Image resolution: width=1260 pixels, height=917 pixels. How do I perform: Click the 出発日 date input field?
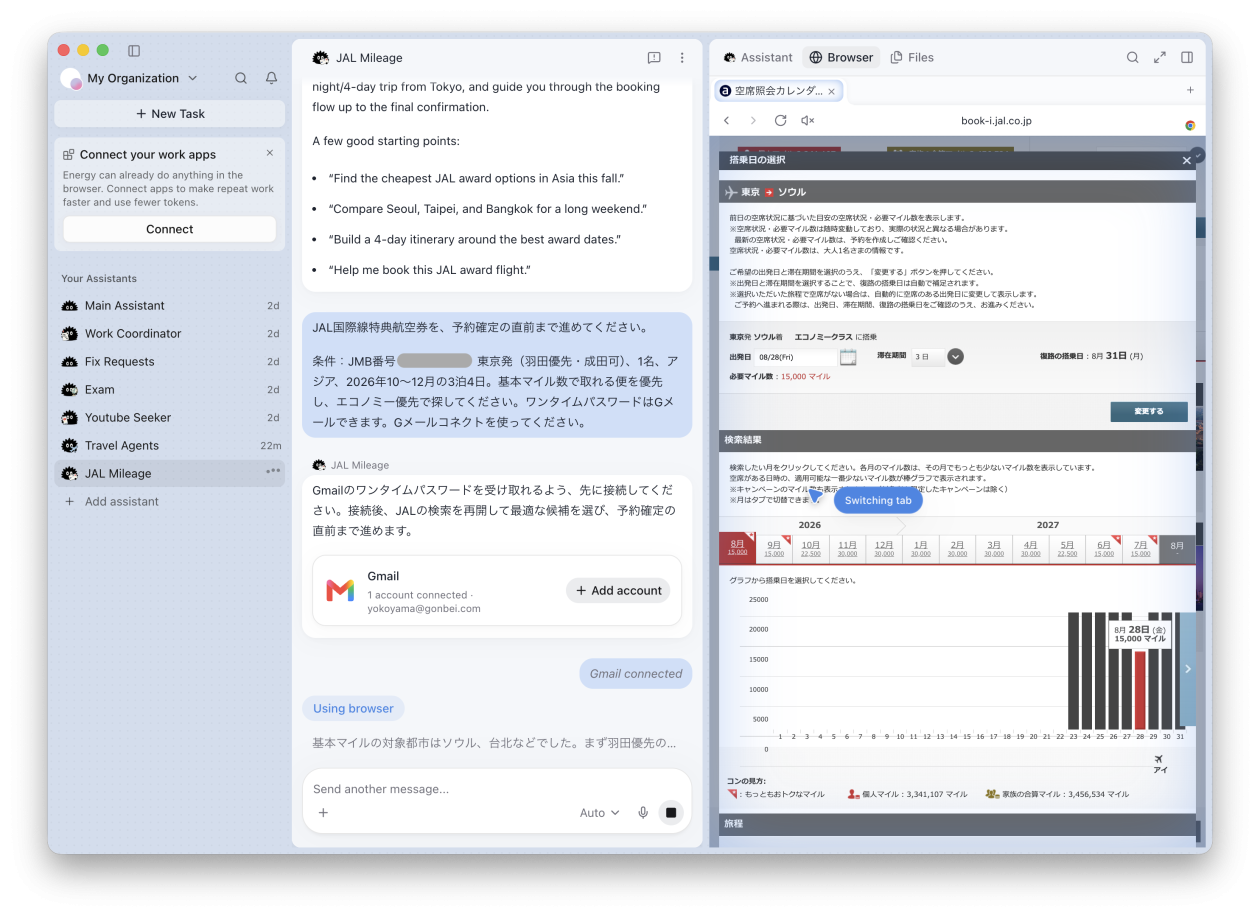(x=797, y=356)
